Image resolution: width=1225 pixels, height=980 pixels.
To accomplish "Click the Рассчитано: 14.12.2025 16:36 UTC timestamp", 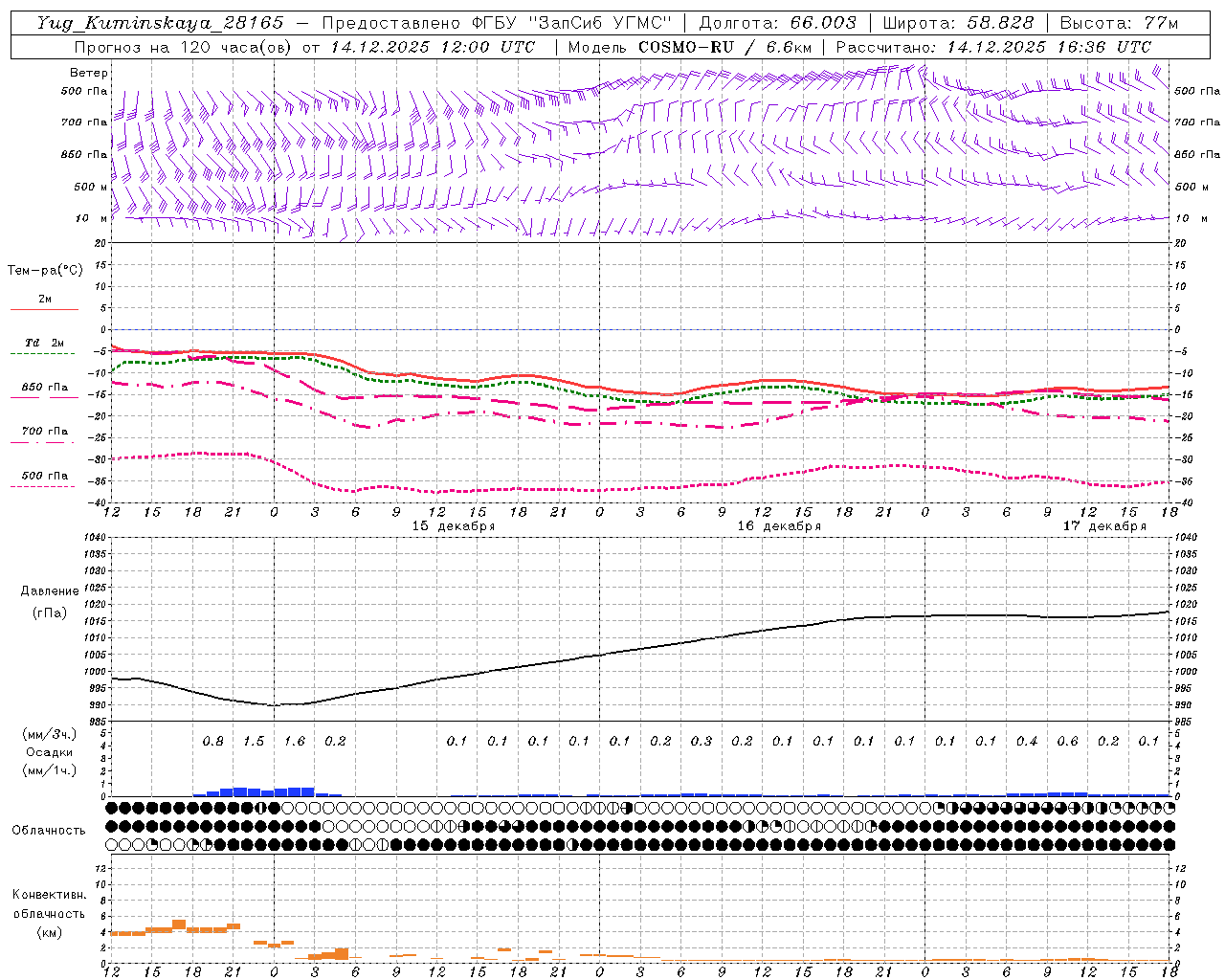I will (x=993, y=47).
